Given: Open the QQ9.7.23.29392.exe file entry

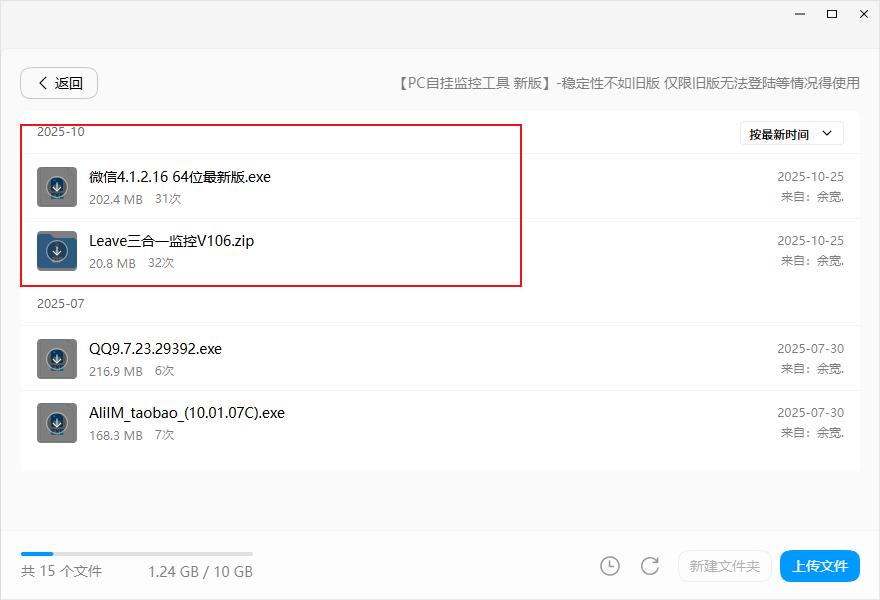Looking at the screenshot, I should coord(155,349).
